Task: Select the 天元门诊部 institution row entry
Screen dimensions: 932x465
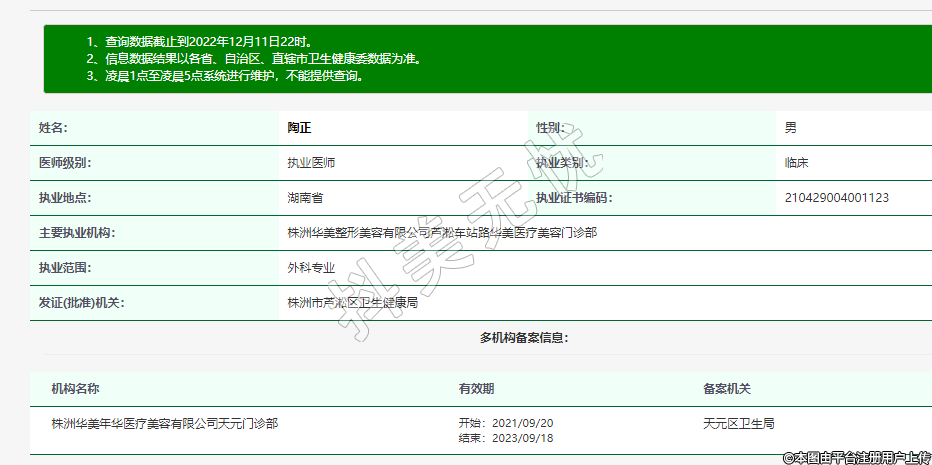Action: (x=165, y=424)
